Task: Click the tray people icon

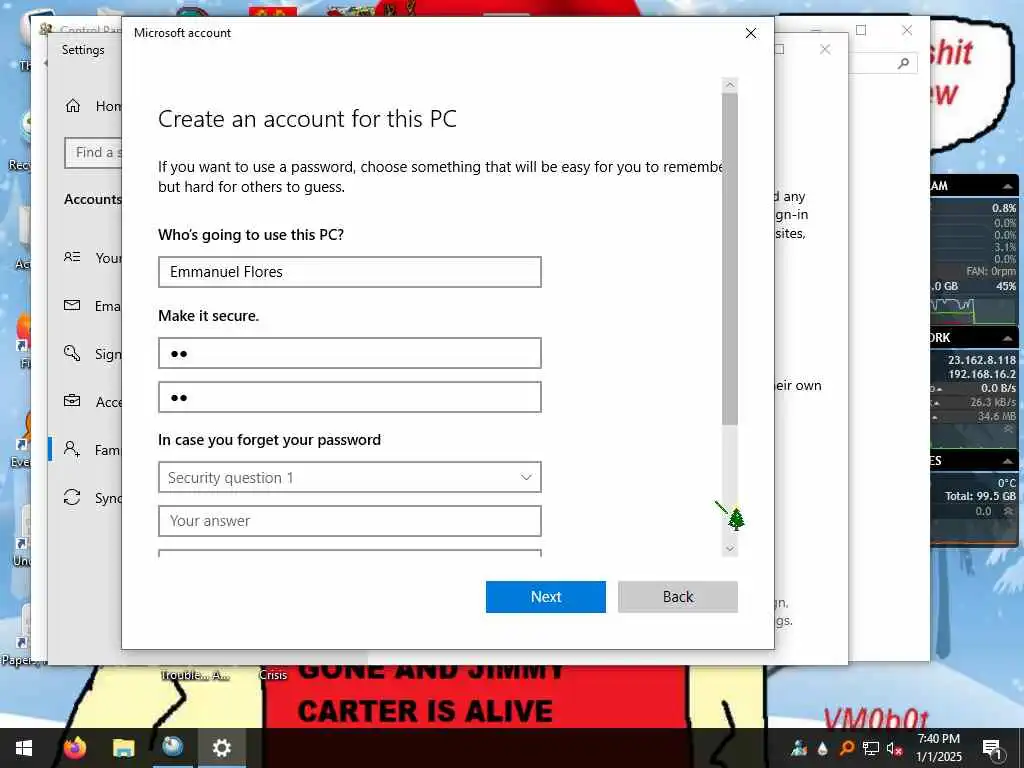Action: (799, 748)
